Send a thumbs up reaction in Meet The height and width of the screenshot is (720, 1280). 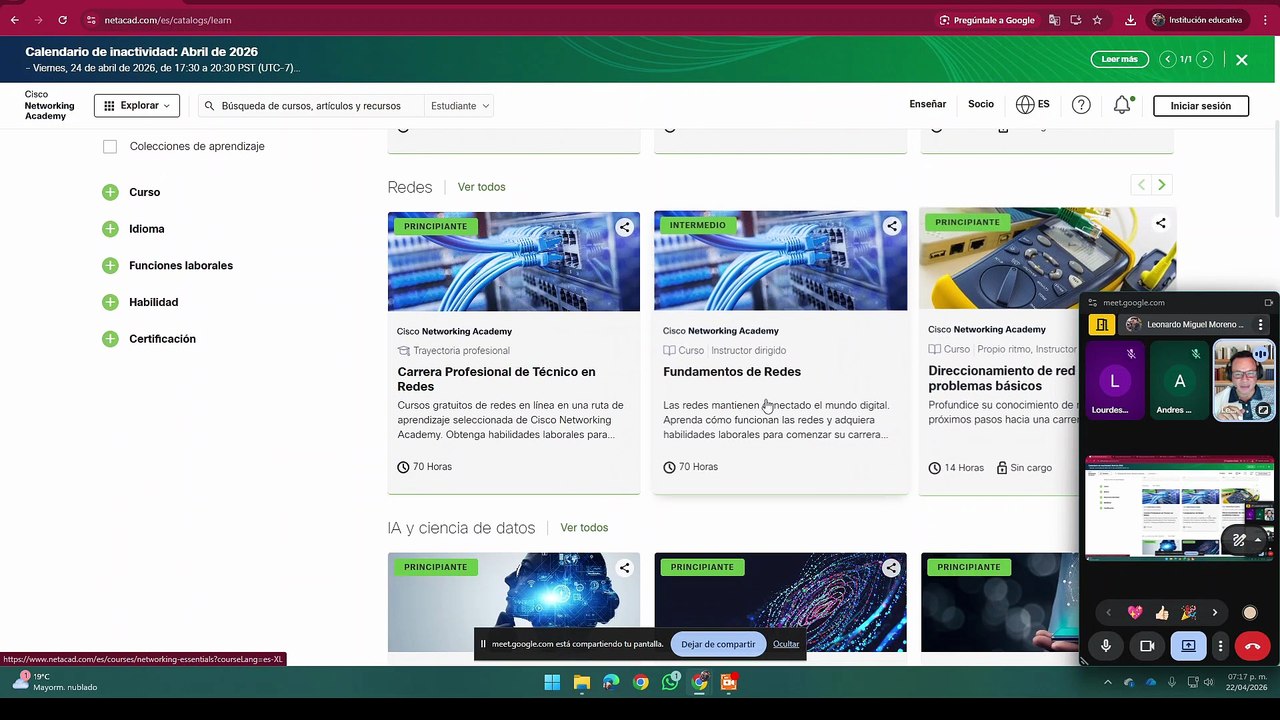1161,613
